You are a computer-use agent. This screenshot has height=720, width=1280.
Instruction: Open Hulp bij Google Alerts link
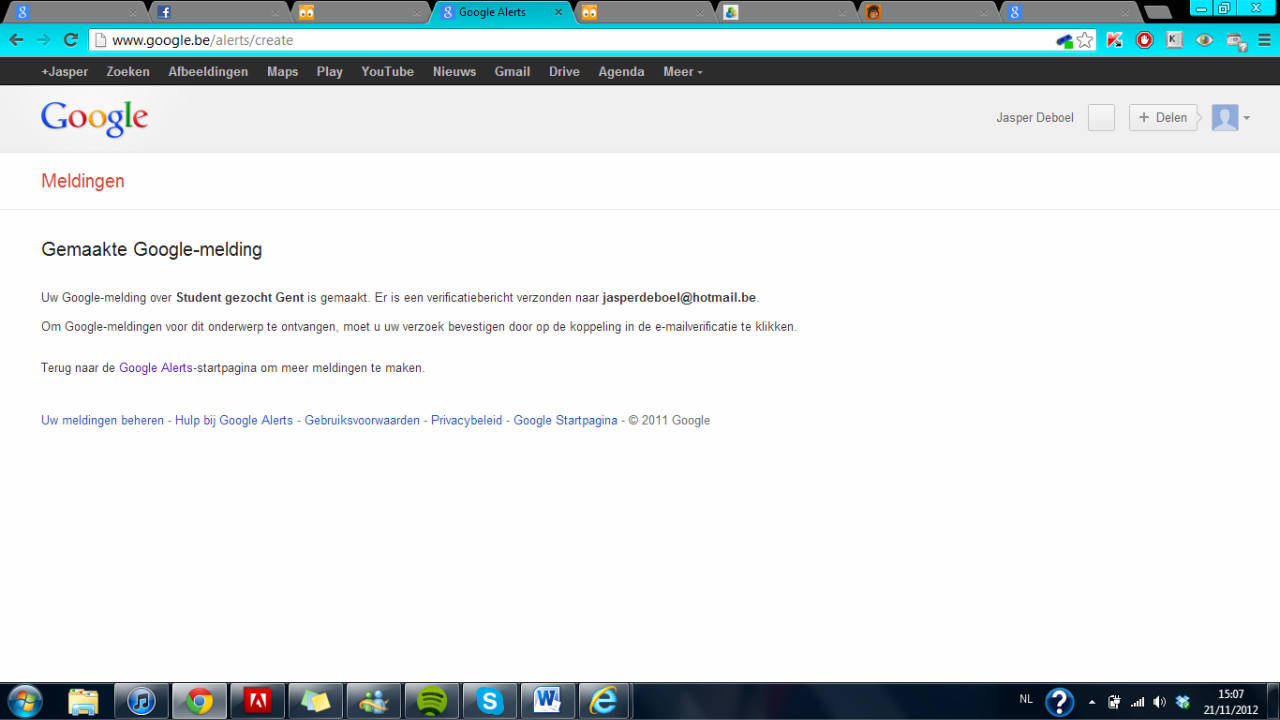click(234, 421)
